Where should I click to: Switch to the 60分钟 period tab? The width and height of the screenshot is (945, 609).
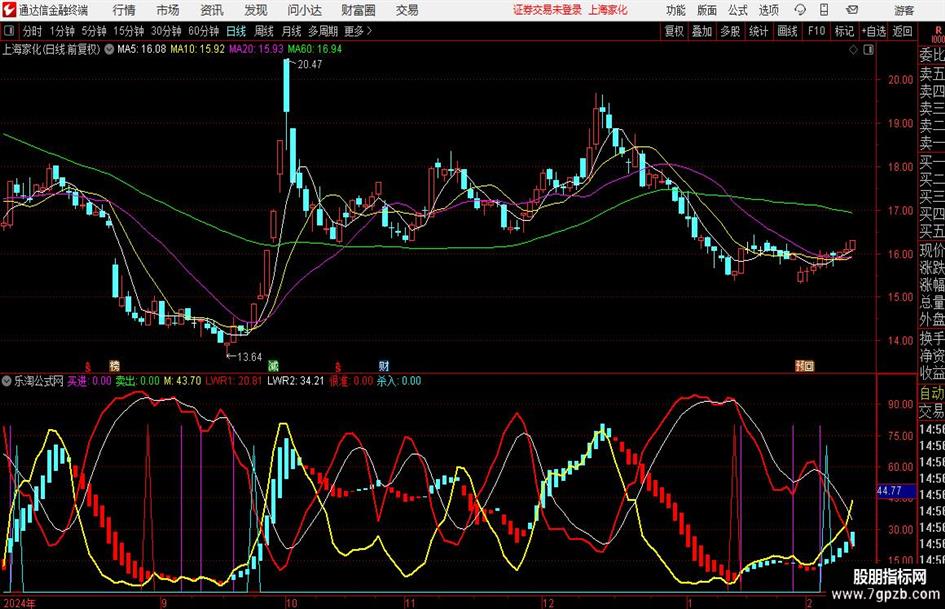(x=204, y=31)
